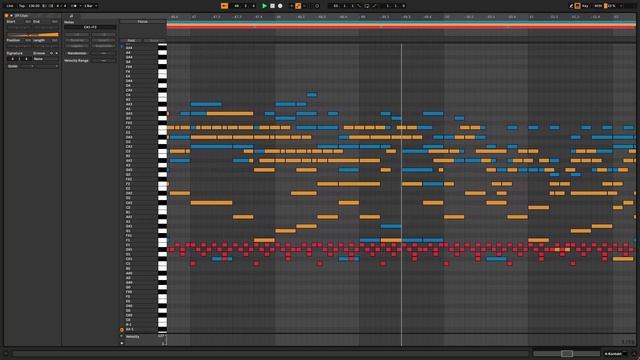Click the bottom-right detail view toggle icon
The image size is (640, 360).
[x=634, y=354]
